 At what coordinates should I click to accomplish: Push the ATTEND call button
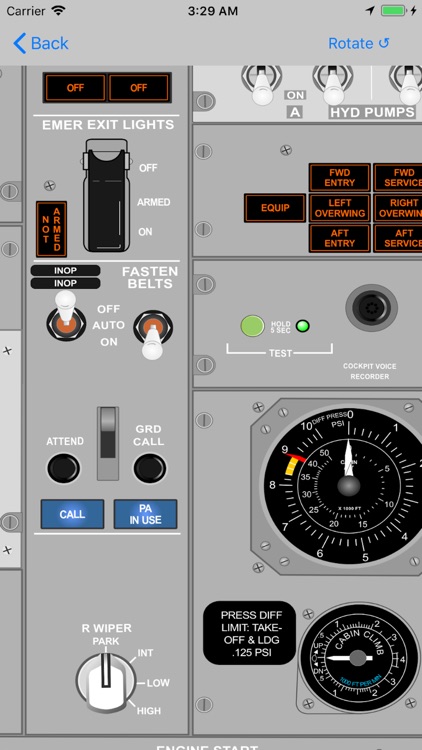click(64, 468)
